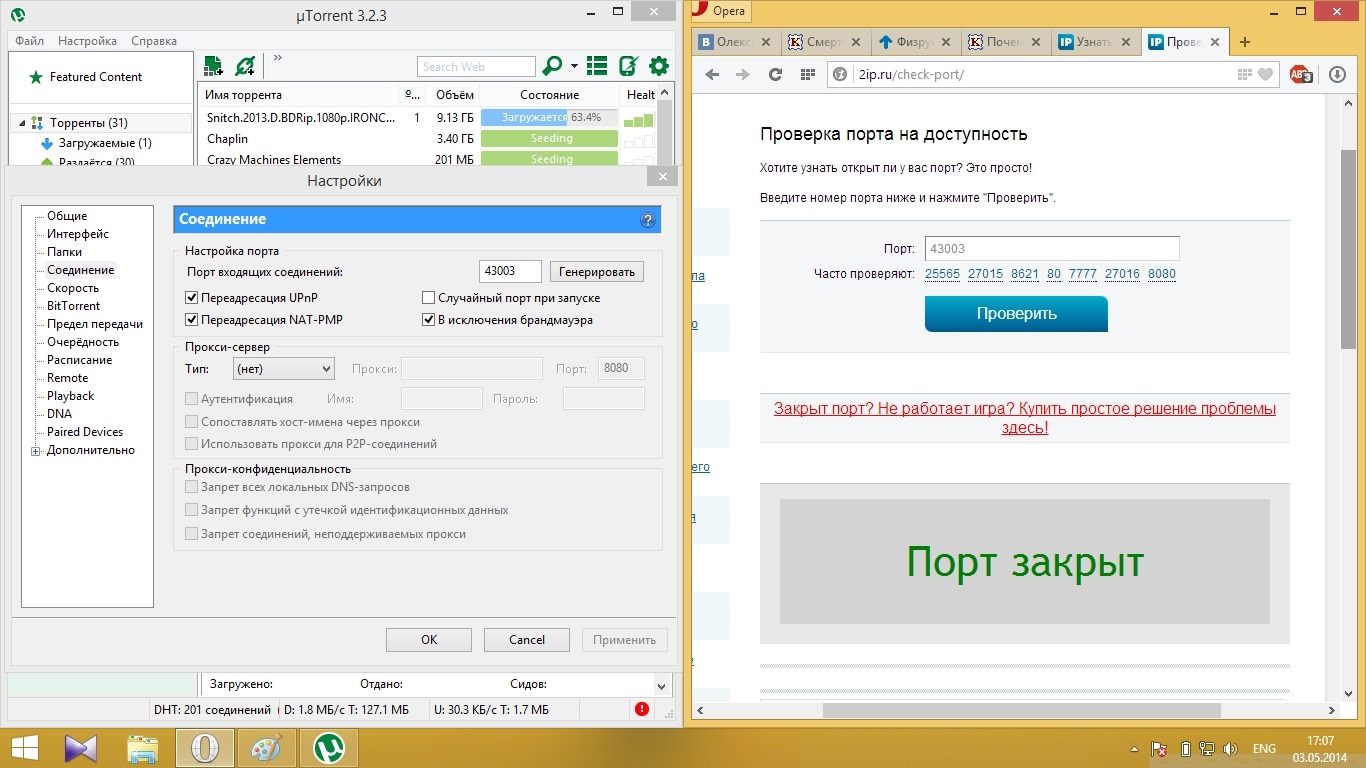Expand the torrent details pane arrow

pyautogui.click(x=661, y=685)
